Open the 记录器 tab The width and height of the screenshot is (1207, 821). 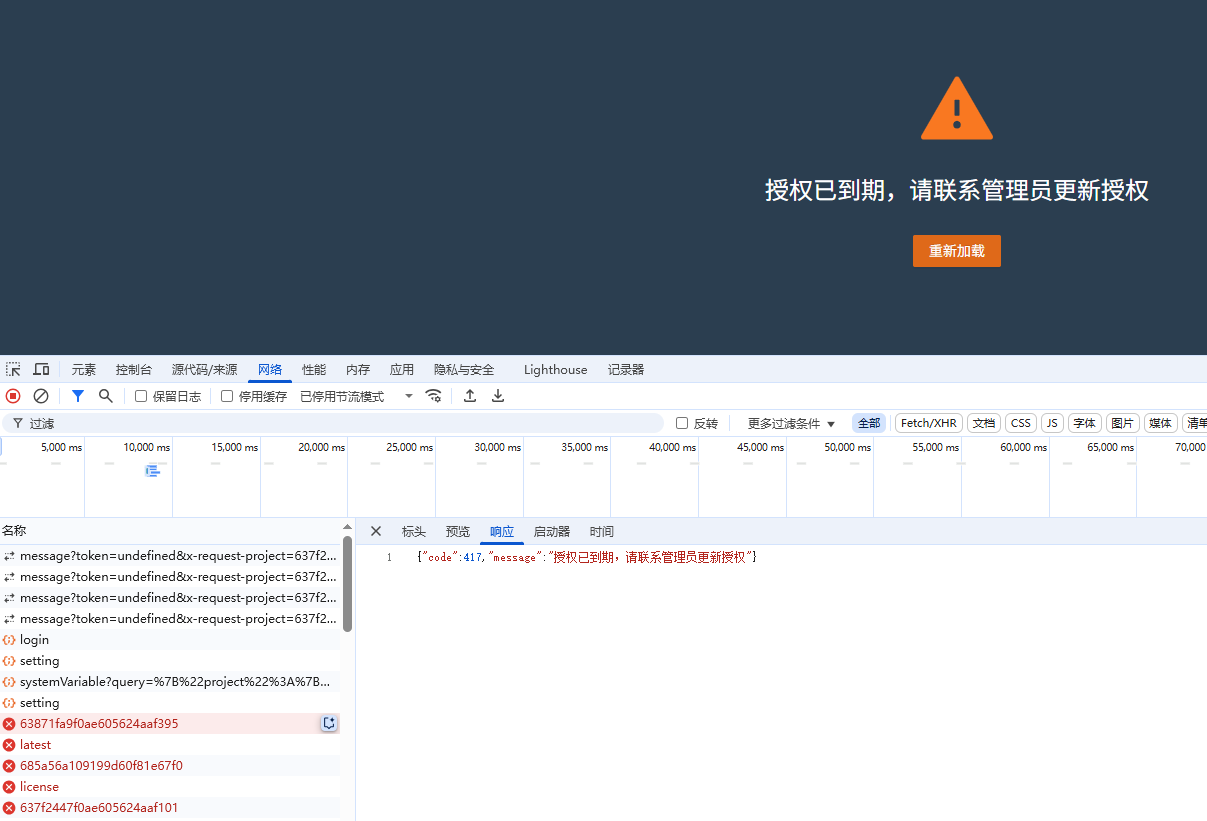pos(626,369)
